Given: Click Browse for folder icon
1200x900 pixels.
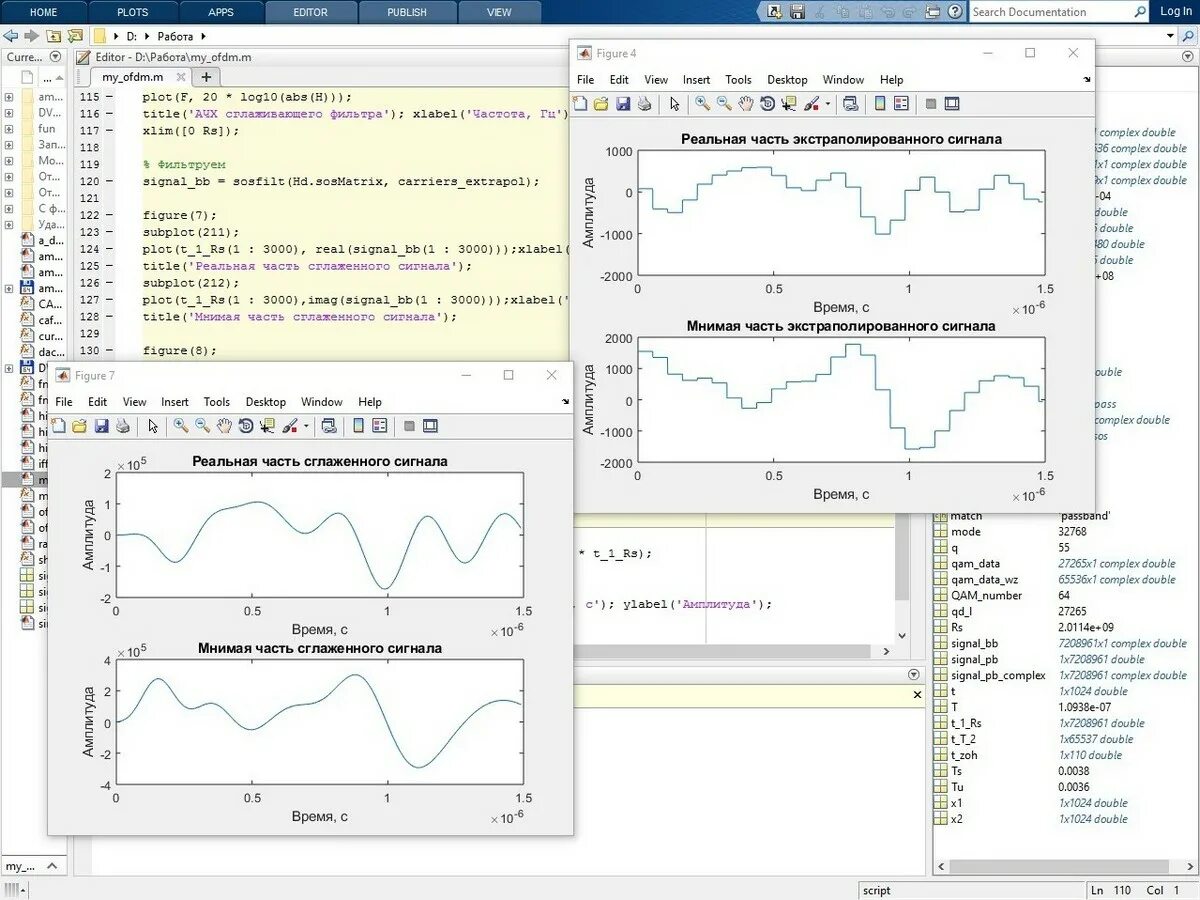Looking at the screenshot, I should tap(75, 36).
